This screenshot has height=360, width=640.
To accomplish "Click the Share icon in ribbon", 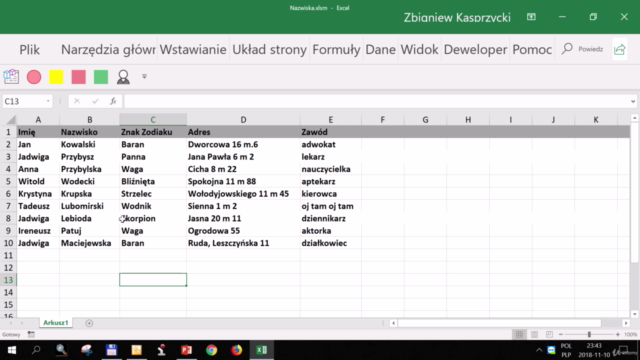I will [620, 49].
